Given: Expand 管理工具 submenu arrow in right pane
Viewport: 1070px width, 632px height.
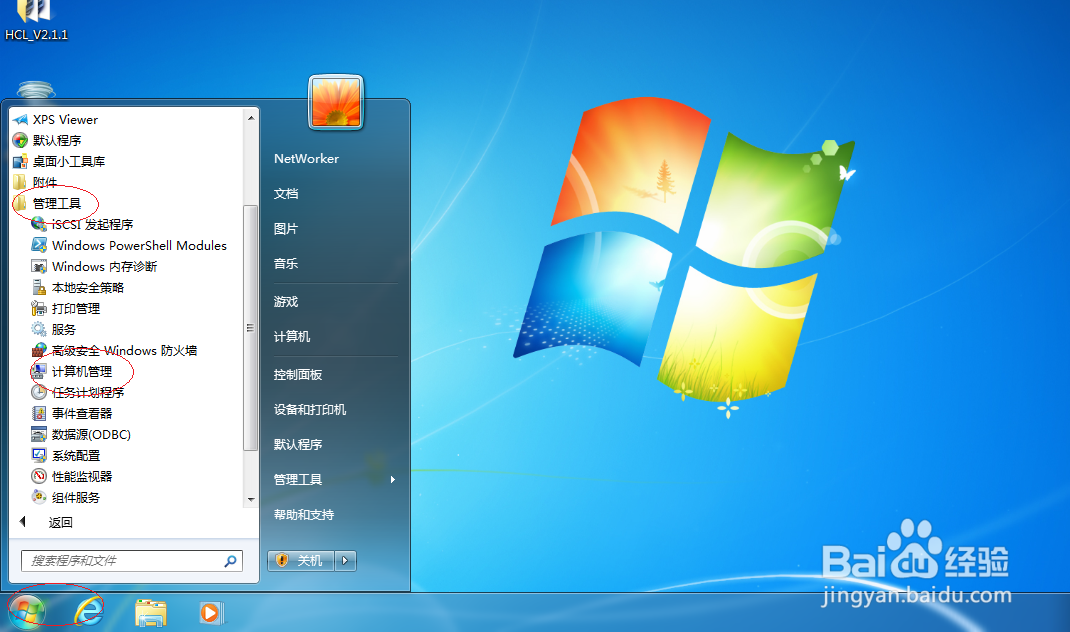Looking at the screenshot, I should coord(392,480).
